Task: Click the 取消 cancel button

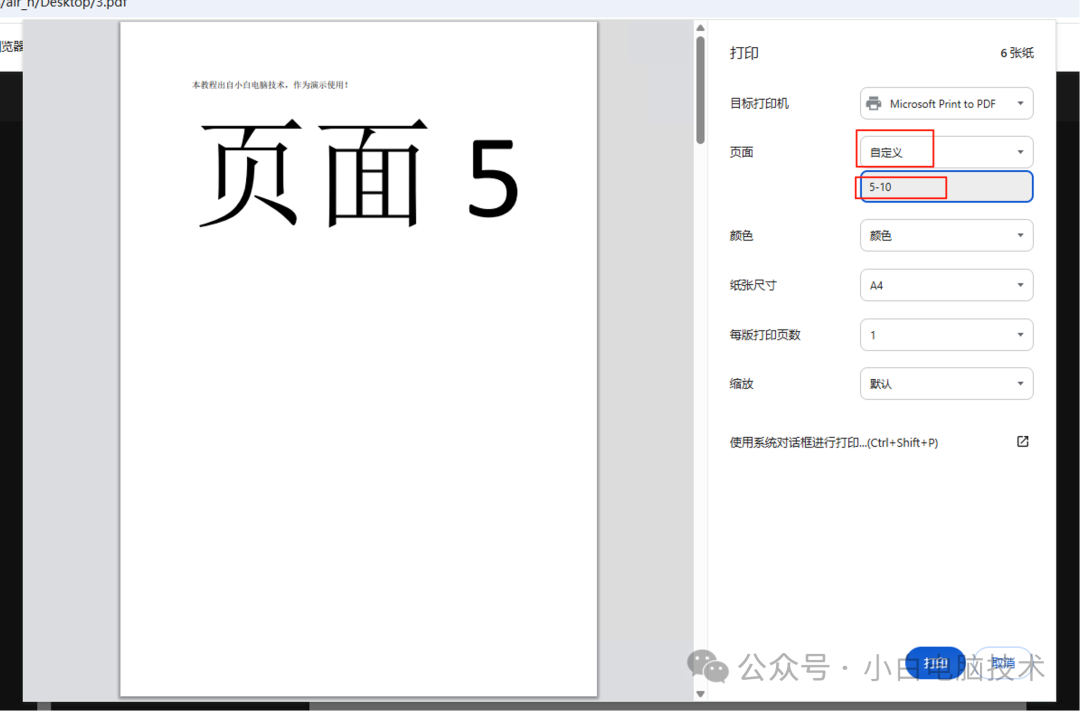Action: [1003, 662]
